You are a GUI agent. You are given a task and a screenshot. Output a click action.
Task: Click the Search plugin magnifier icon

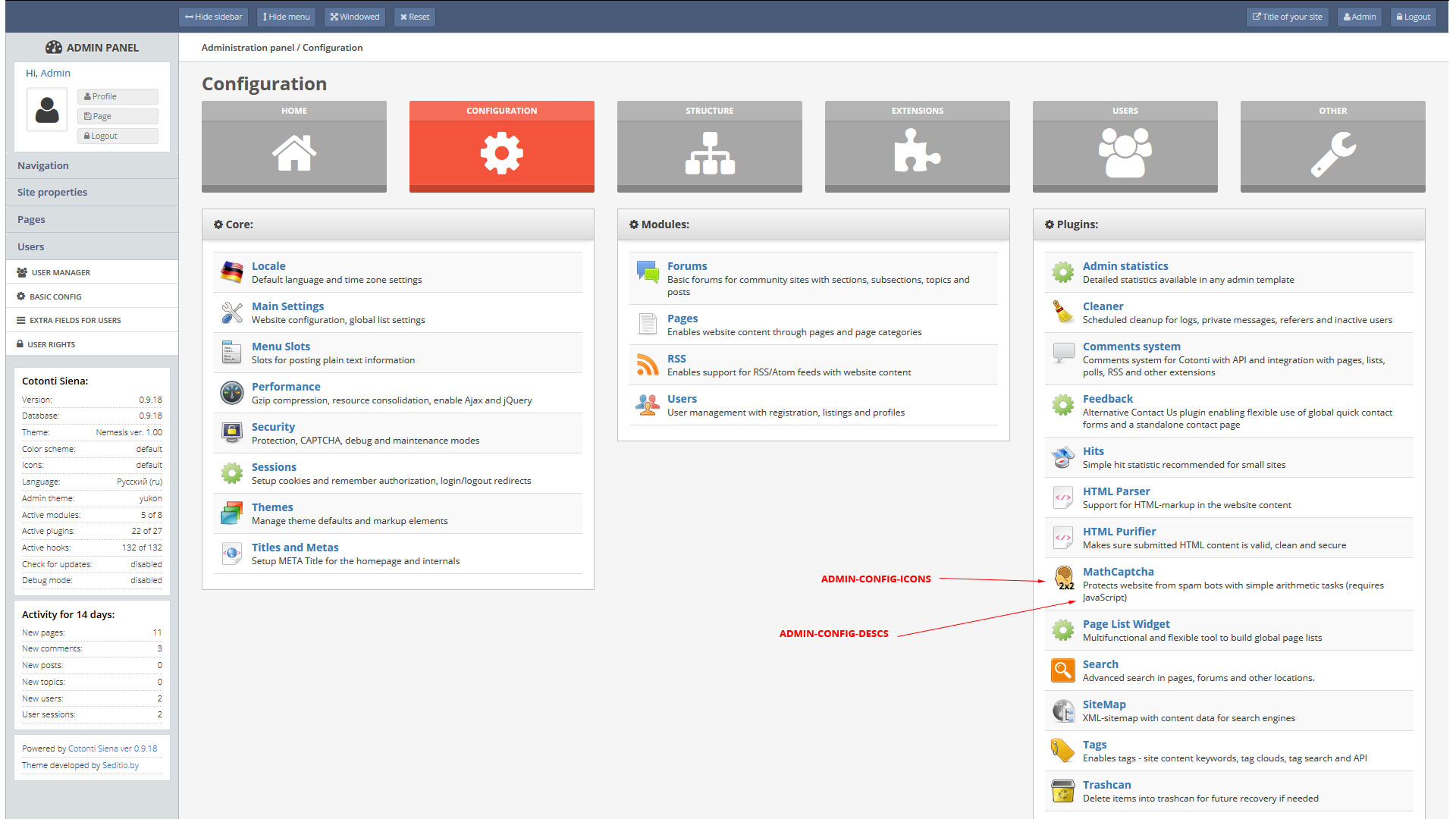click(x=1062, y=670)
